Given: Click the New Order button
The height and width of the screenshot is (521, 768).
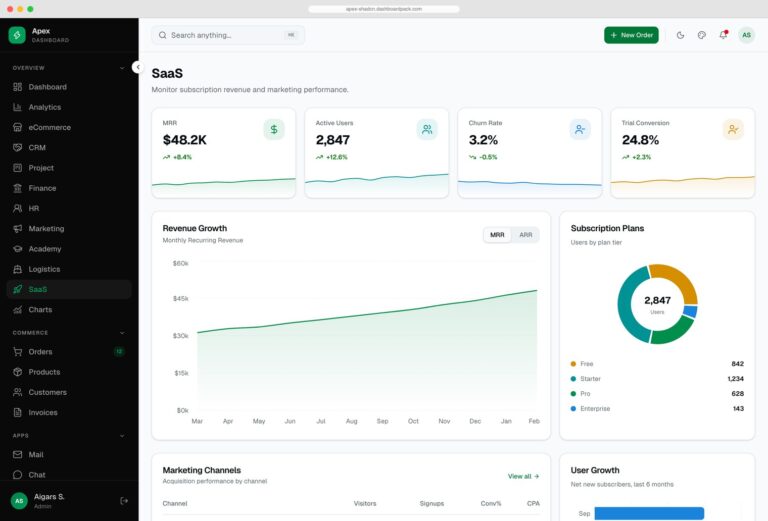Looking at the screenshot, I should click(631, 35).
